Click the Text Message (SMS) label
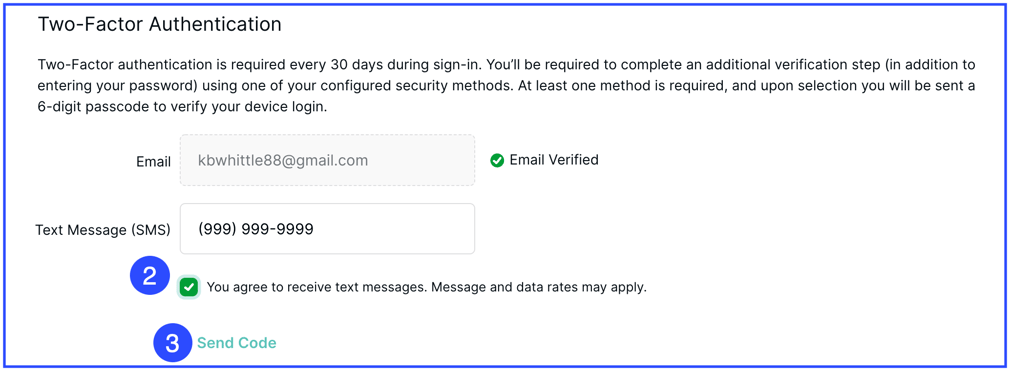 [103, 230]
